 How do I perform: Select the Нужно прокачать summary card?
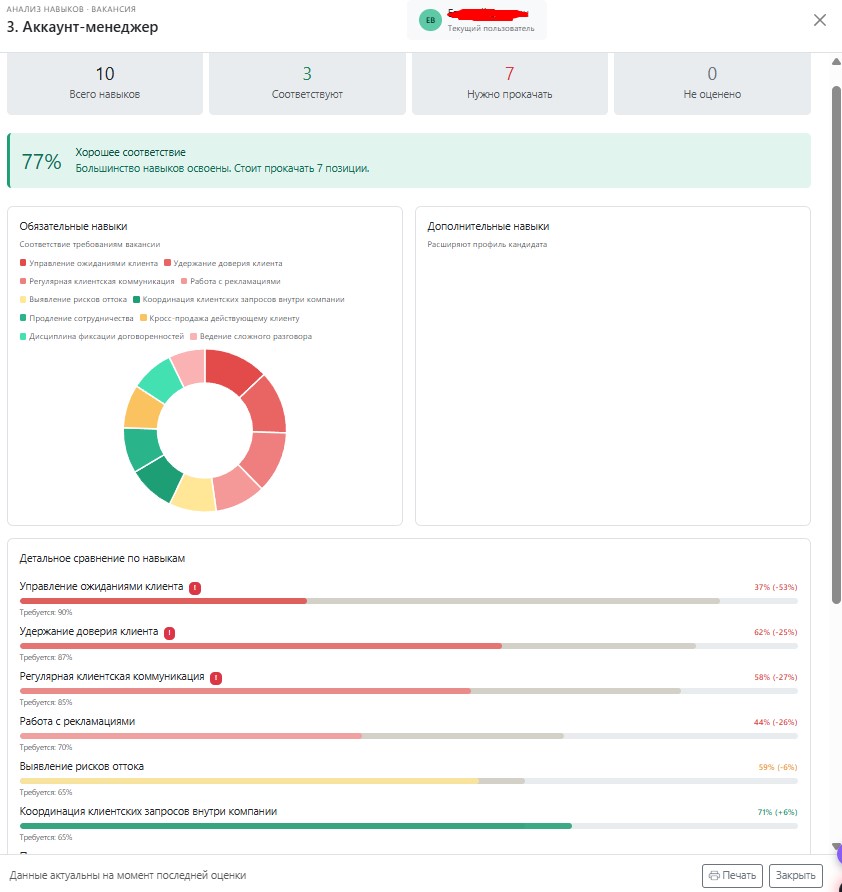[x=510, y=84]
